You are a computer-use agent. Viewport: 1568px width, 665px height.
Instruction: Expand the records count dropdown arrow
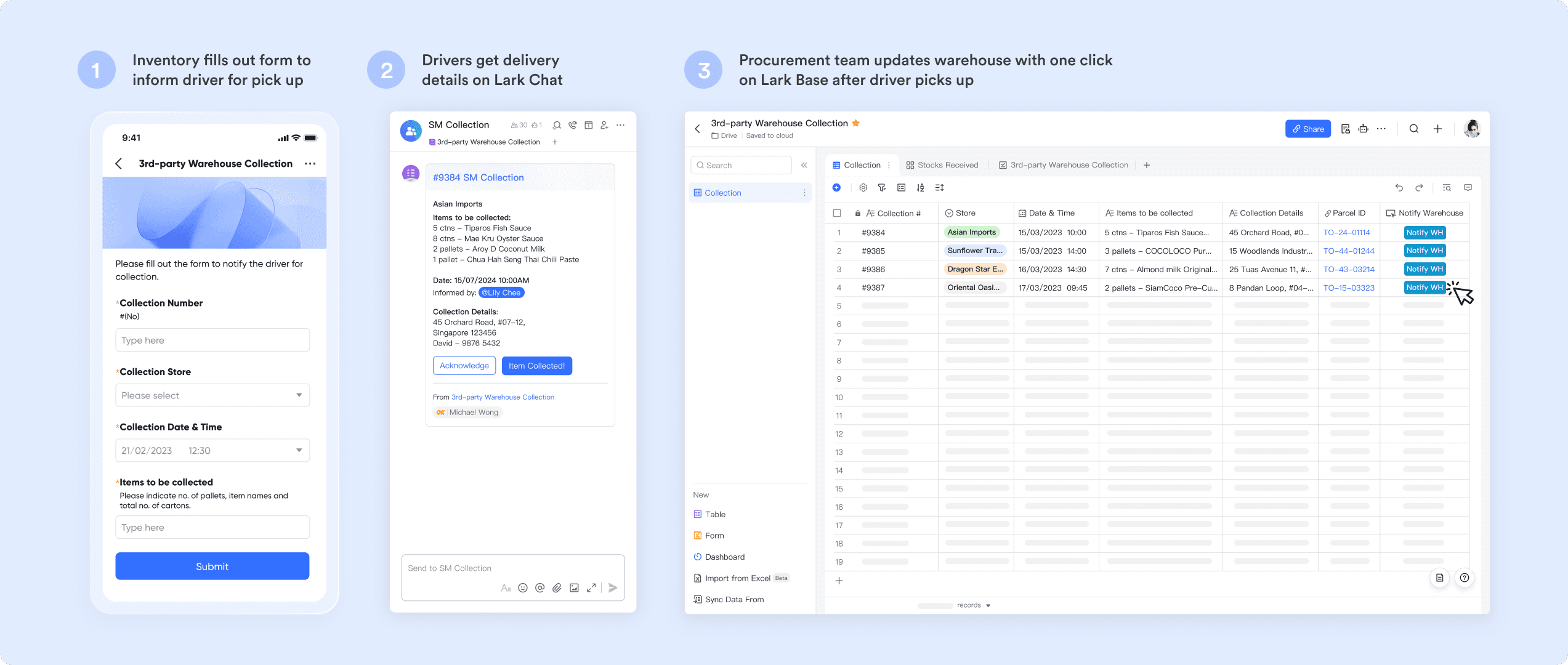click(988, 606)
